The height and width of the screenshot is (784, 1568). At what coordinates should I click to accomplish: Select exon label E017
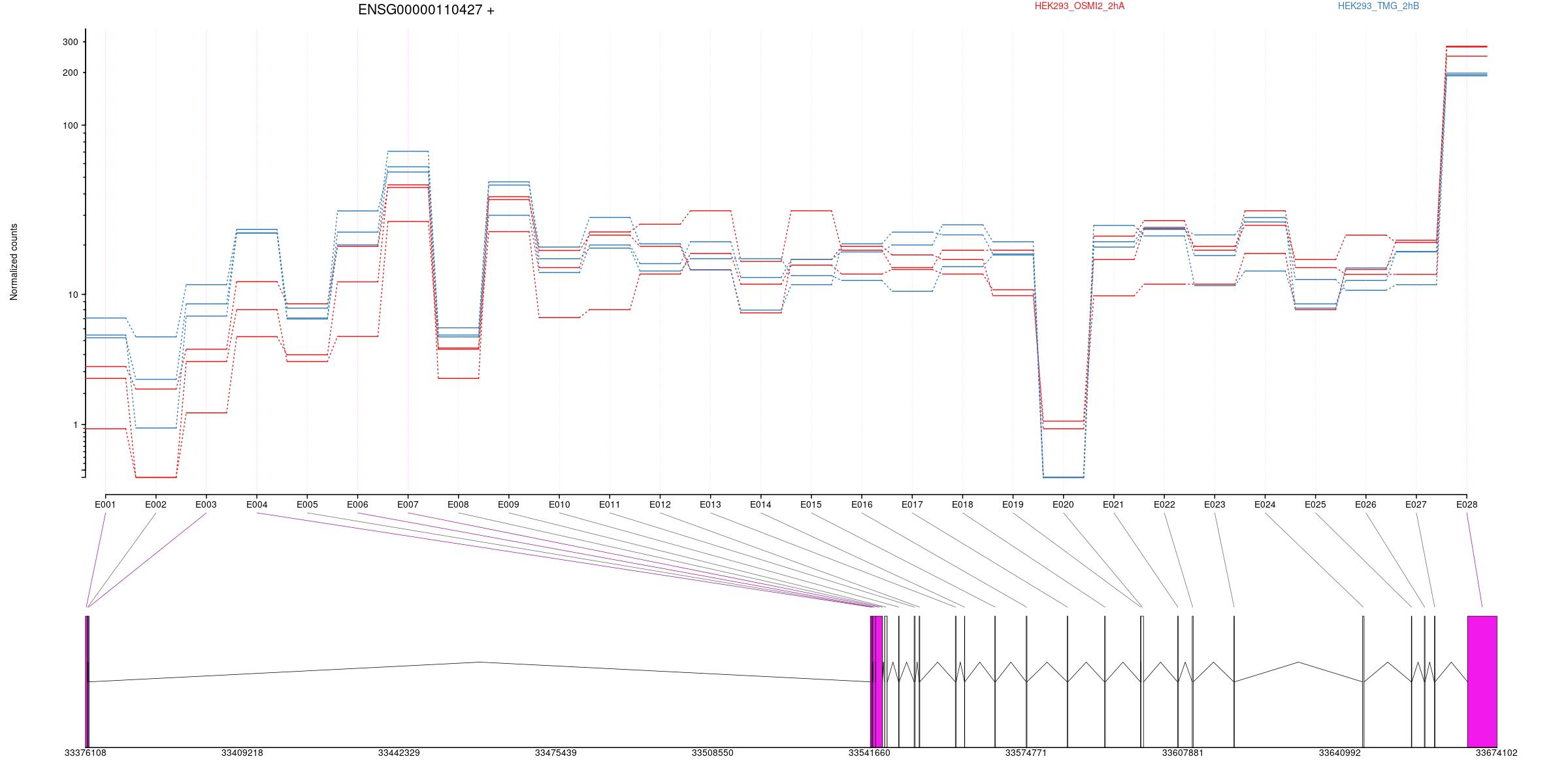coord(912,504)
